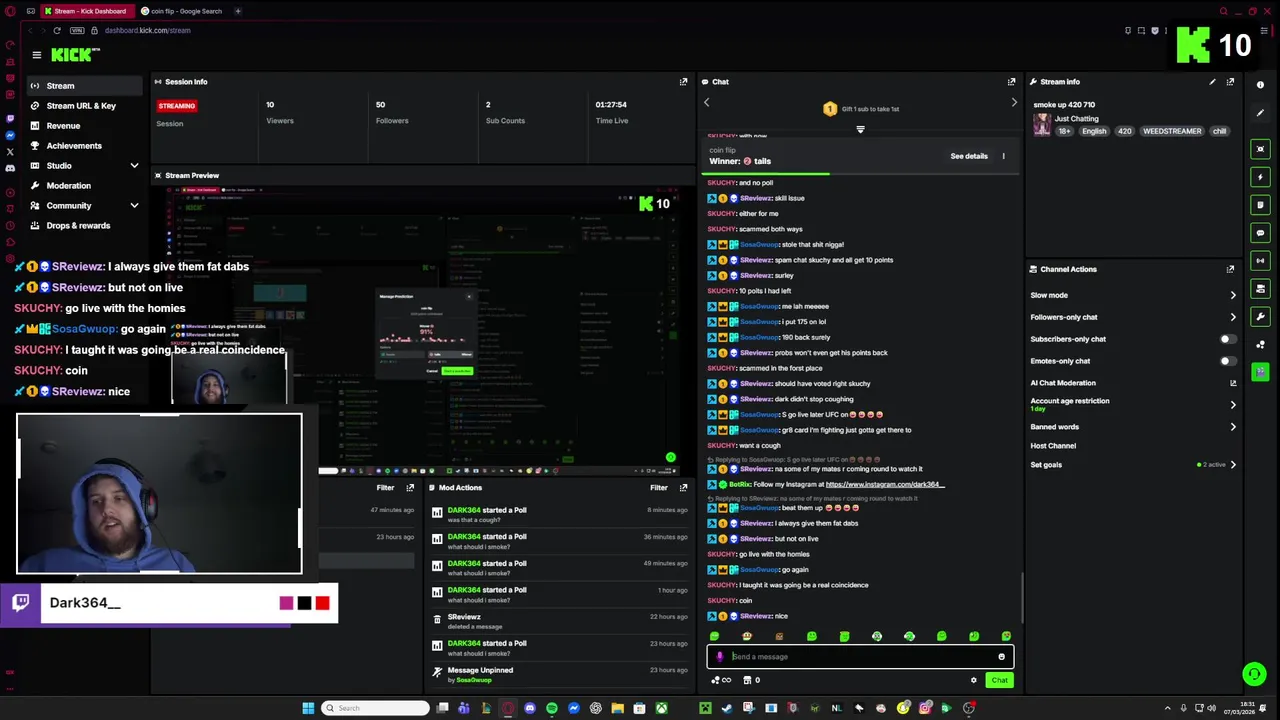Open the Stream Preview thumbnail
This screenshot has height=720, width=1280.
422,329
